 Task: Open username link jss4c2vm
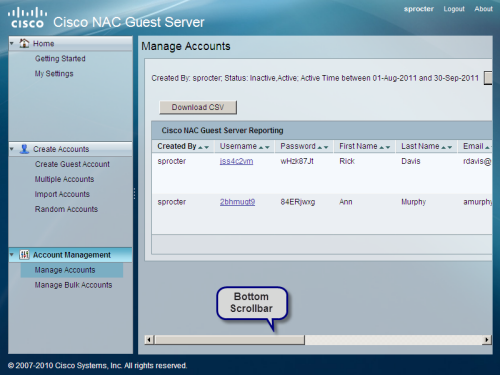tap(236, 161)
